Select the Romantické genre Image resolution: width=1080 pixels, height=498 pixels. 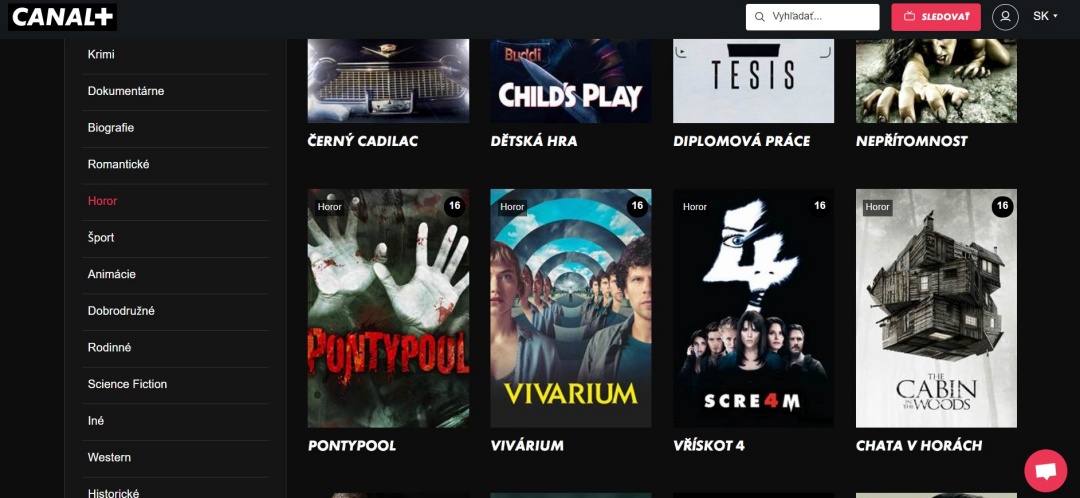118,165
